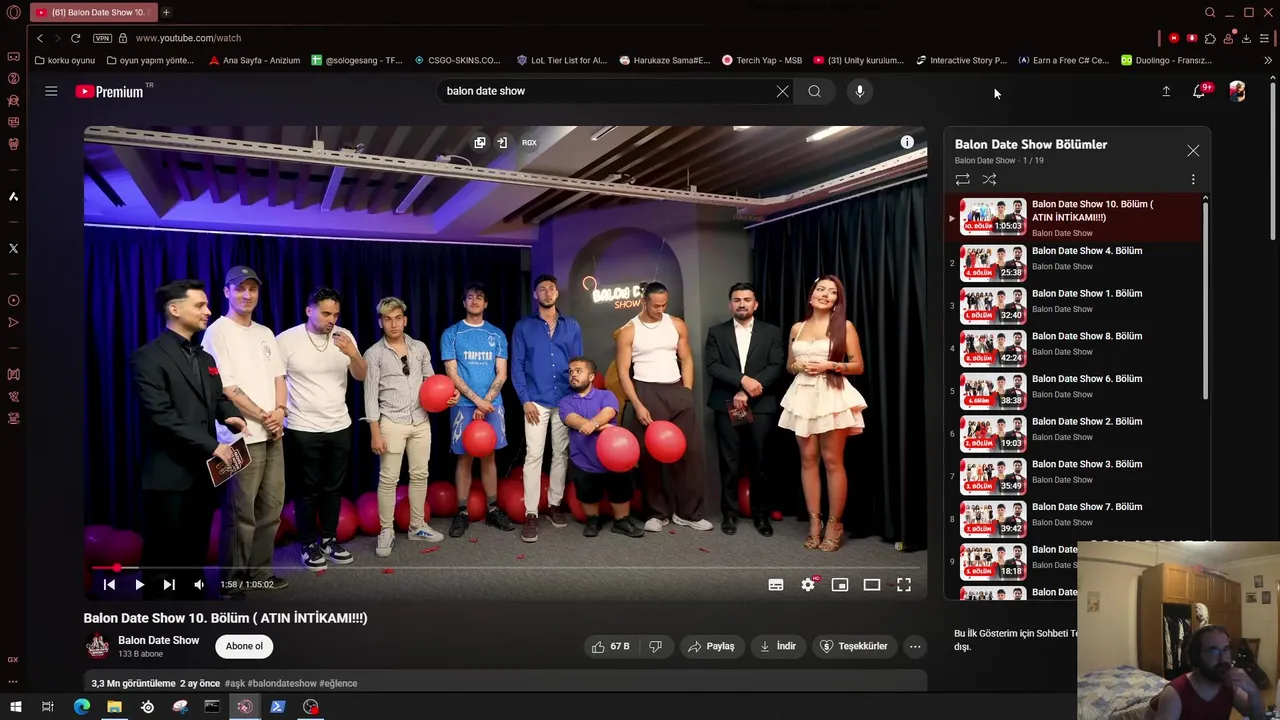Expand the bookmarks overflow chevron

(x=1267, y=60)
